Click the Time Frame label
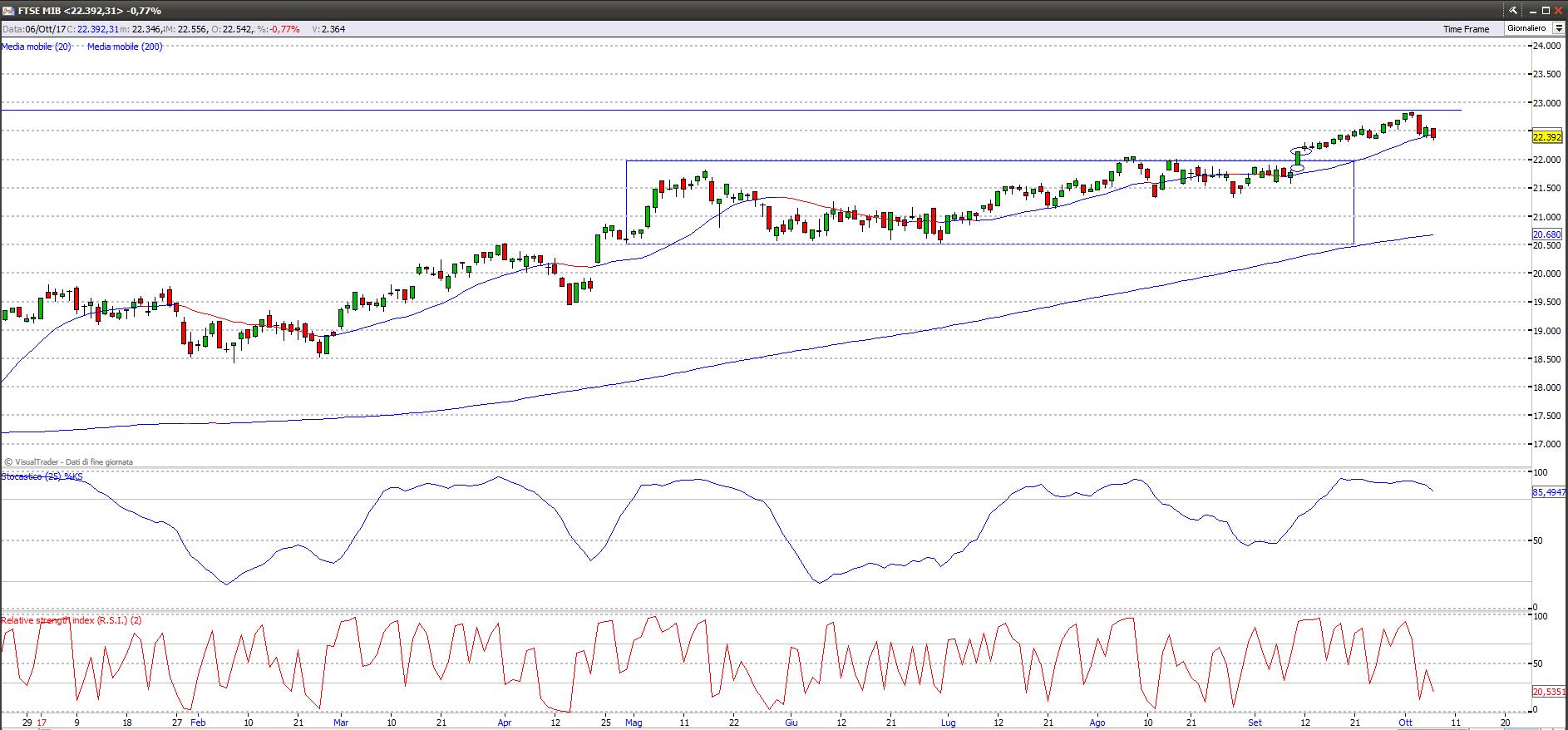 tap(1467, 29)
